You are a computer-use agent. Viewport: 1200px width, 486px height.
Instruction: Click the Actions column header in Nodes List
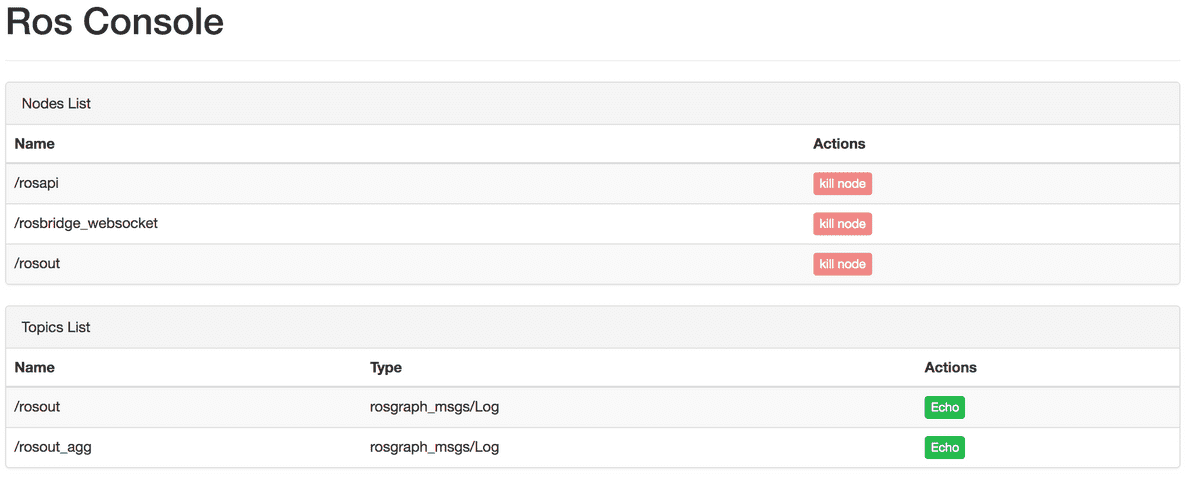tap(839, 144)
